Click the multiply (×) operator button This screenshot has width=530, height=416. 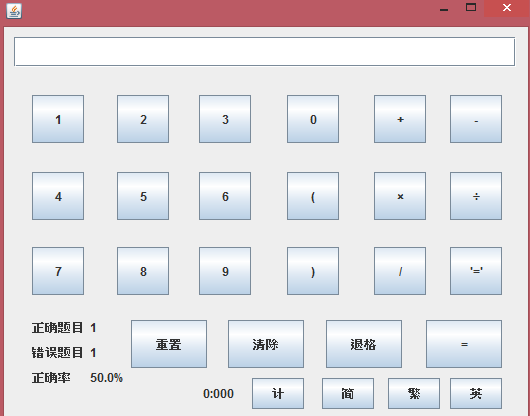pyautogui.click(x=400, y=196)
